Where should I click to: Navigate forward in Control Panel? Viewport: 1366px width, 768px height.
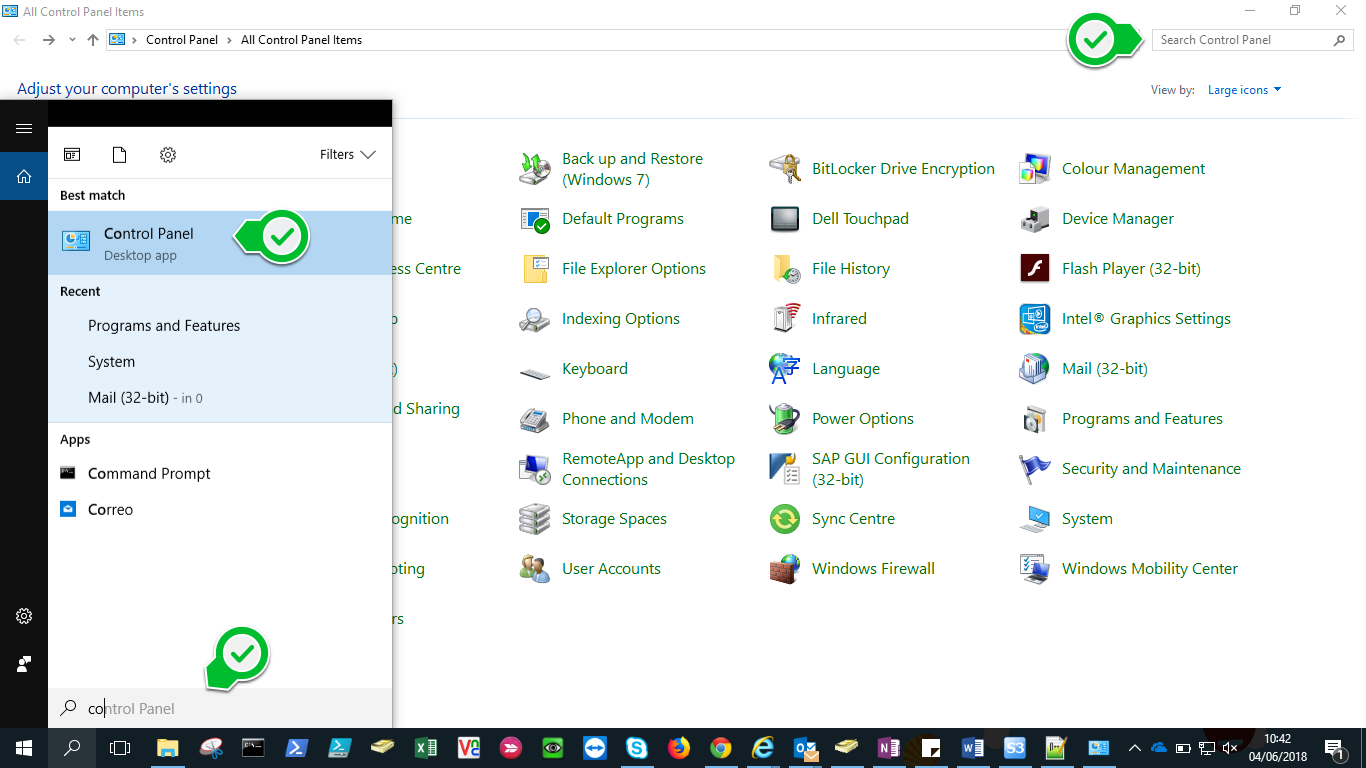point(48,40)
